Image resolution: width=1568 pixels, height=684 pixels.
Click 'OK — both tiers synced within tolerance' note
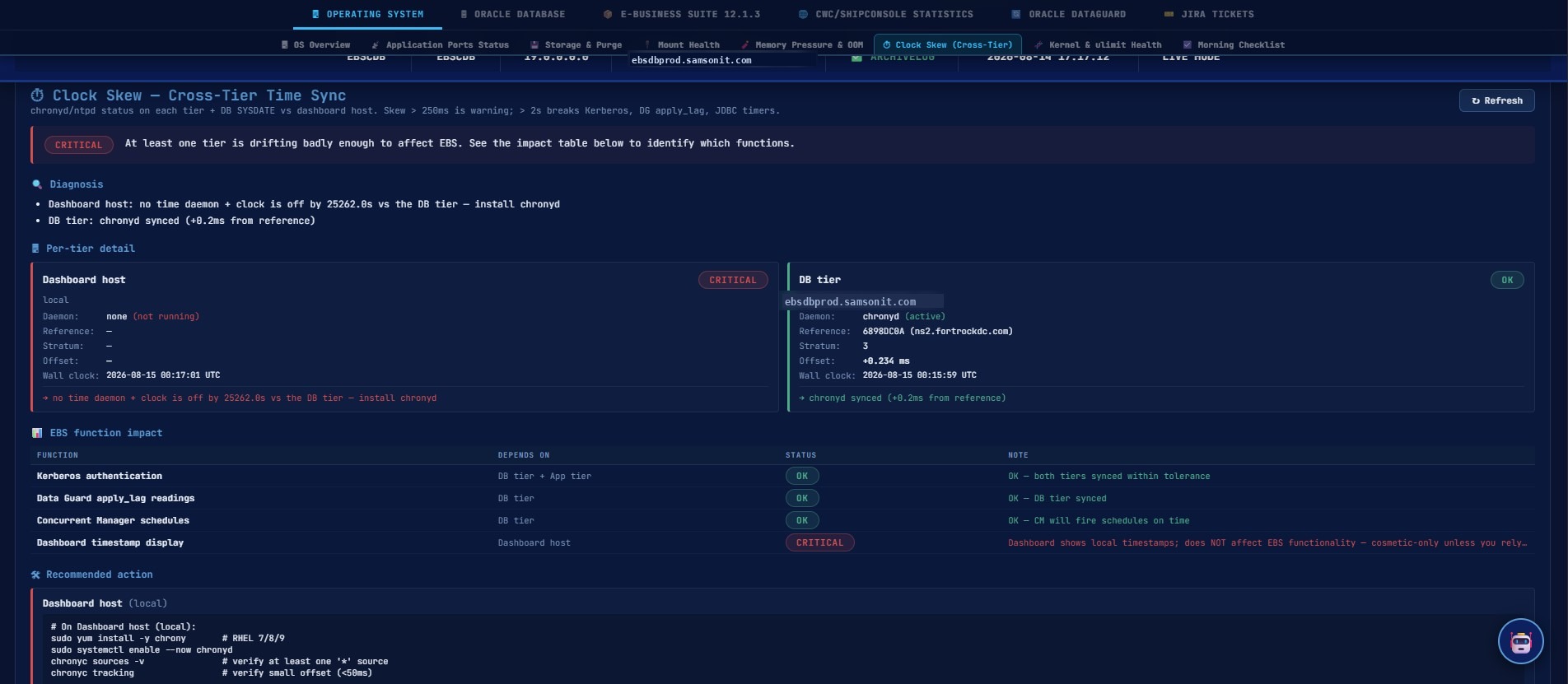[x=1108, y=476]
